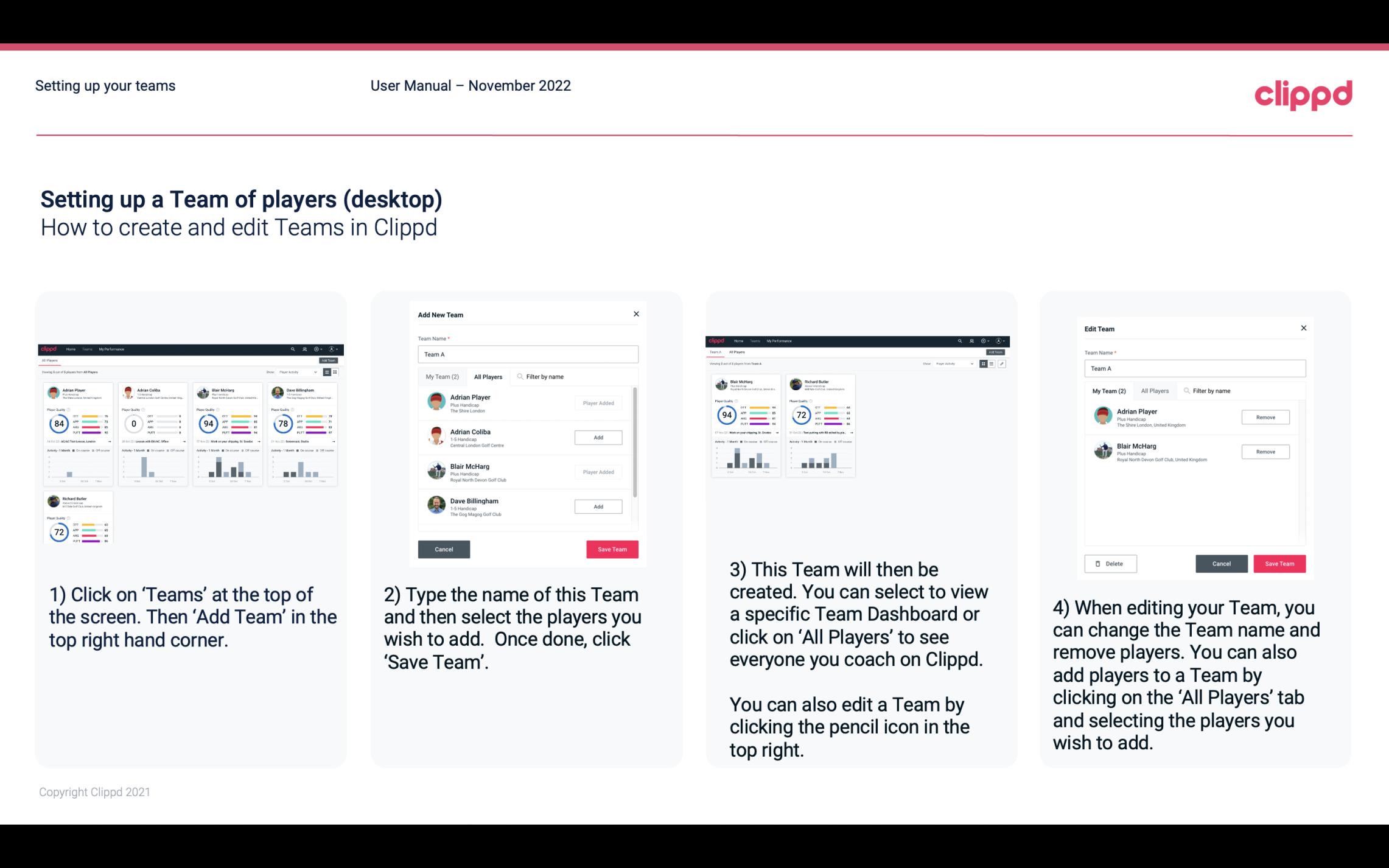Click the close X on Edit Team dialog

1303,329
